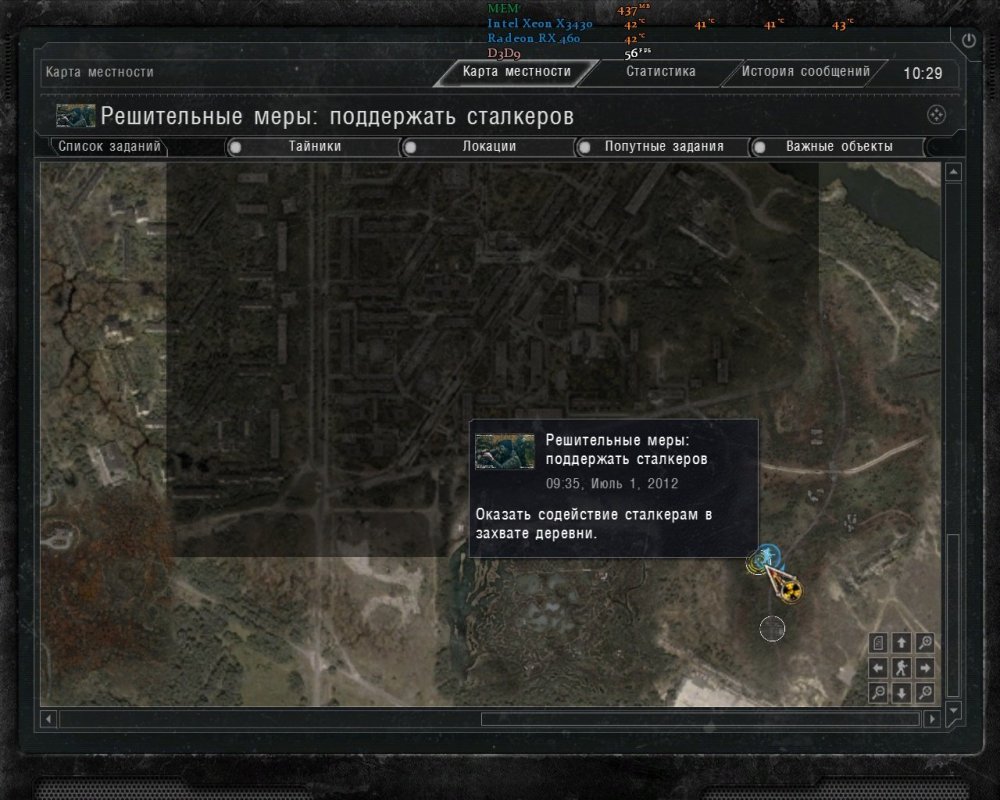The height and width of the screenshot is (800, 1000).
Task: Open the Список заданий task list
Action: [109, 147]
